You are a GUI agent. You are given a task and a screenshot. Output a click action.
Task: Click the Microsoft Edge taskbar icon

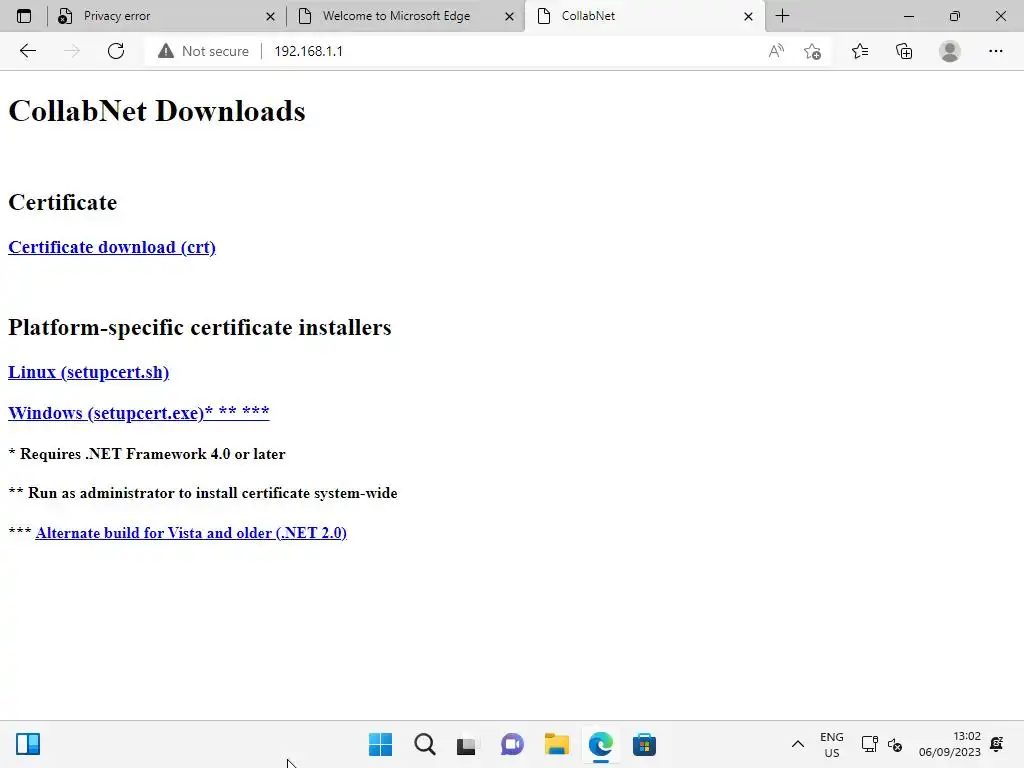click(601, 744)
